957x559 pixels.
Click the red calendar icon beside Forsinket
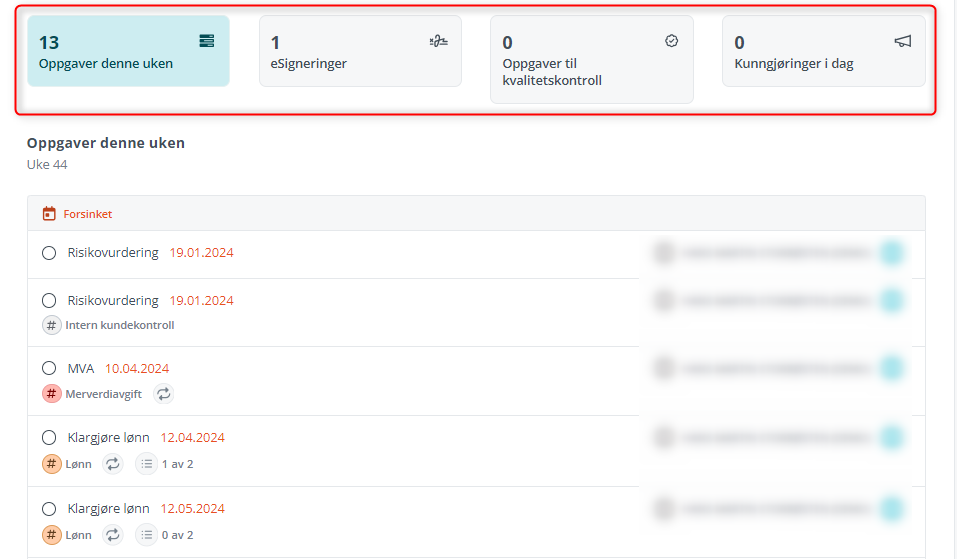click(49, 214)
